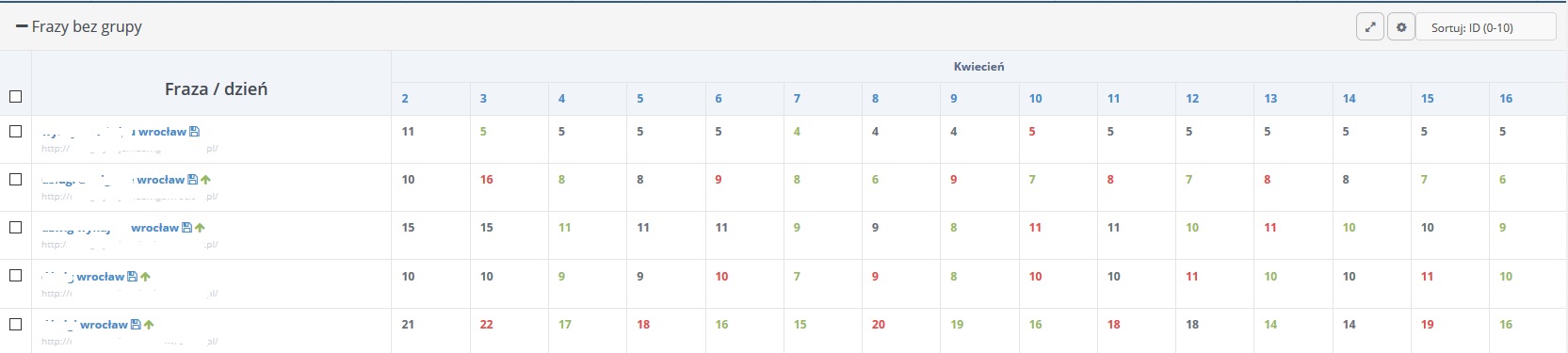
Task: Open the 'Sortuj: ID (0-10)' dropdown
Action: pos(1486,27)
